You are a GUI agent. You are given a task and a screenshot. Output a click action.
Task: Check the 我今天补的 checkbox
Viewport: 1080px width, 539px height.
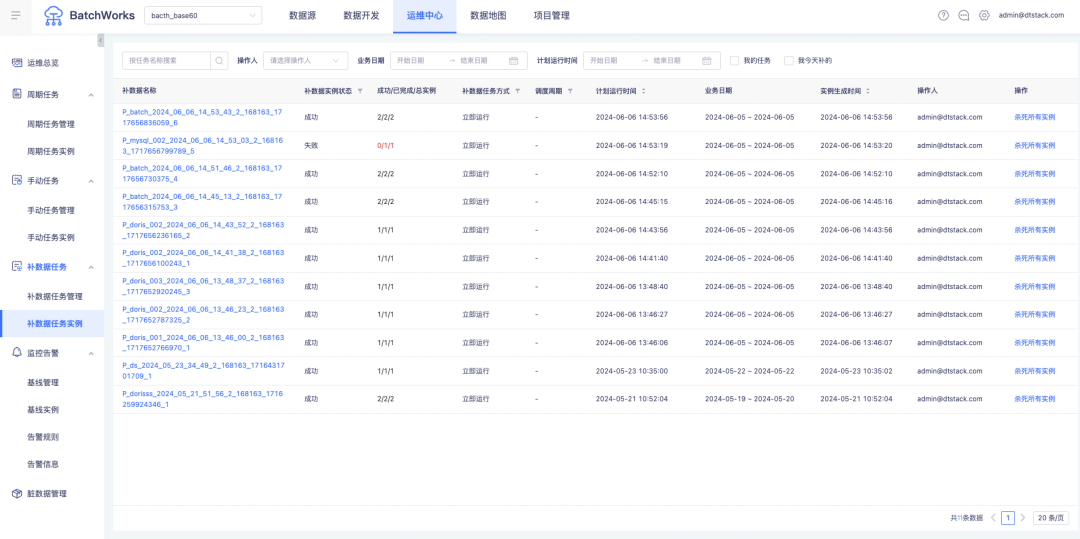pos(789,61)
